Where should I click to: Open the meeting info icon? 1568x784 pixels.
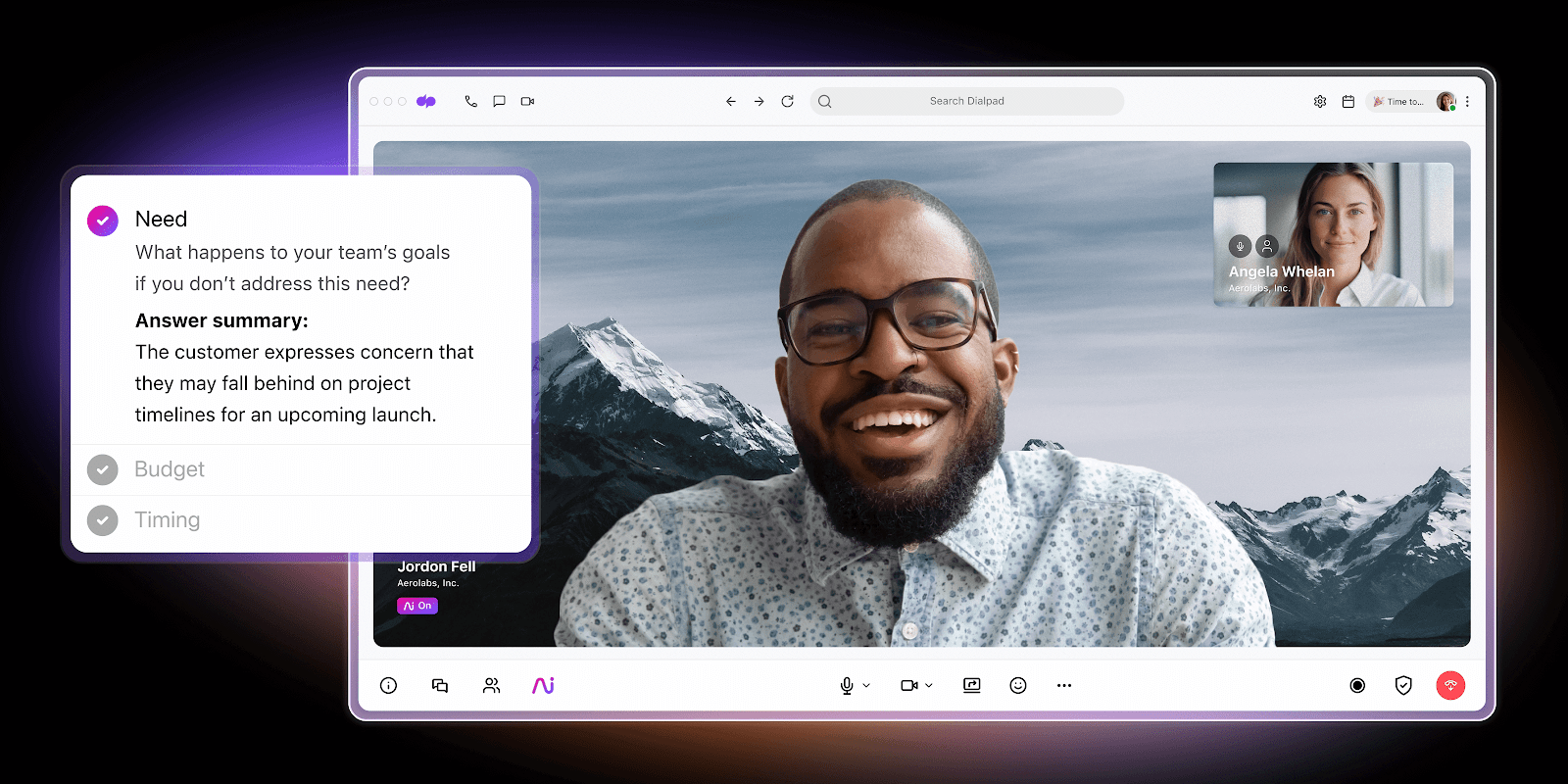tap(388, 685)
